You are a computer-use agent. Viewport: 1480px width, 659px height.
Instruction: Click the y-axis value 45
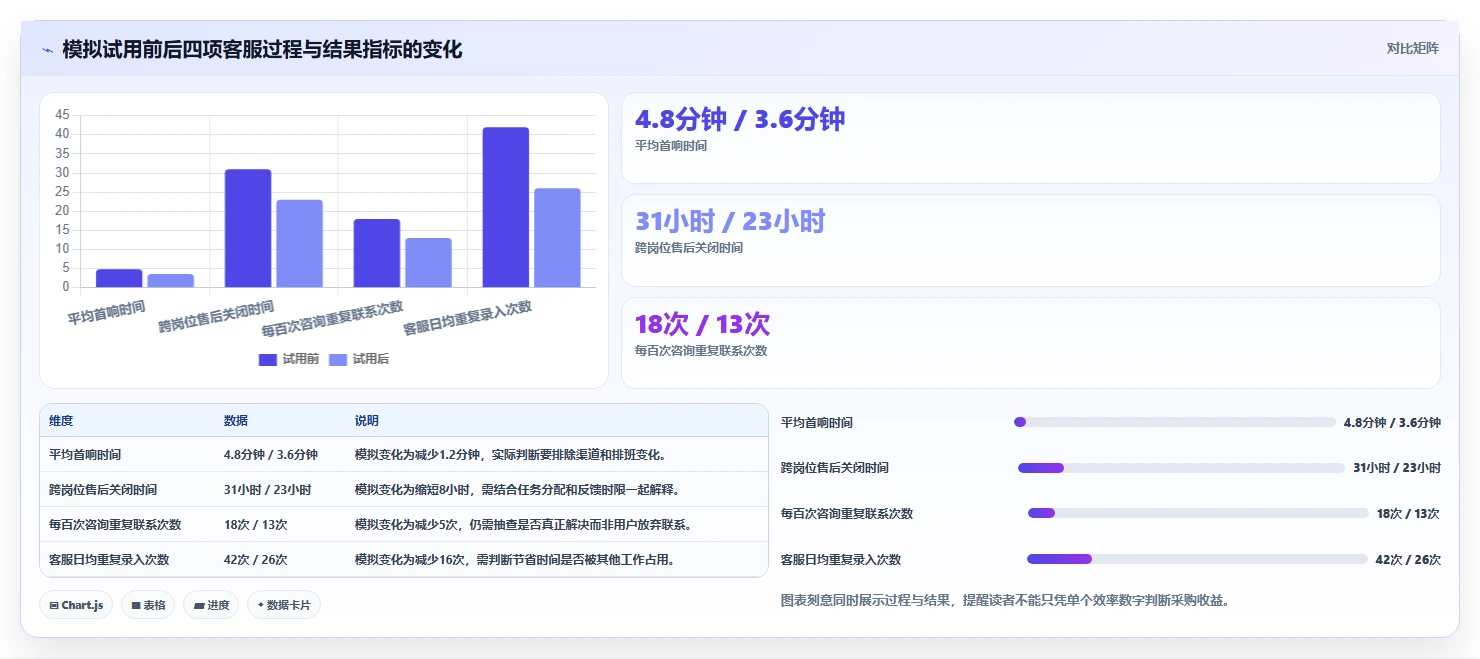(x=63, y=115)
